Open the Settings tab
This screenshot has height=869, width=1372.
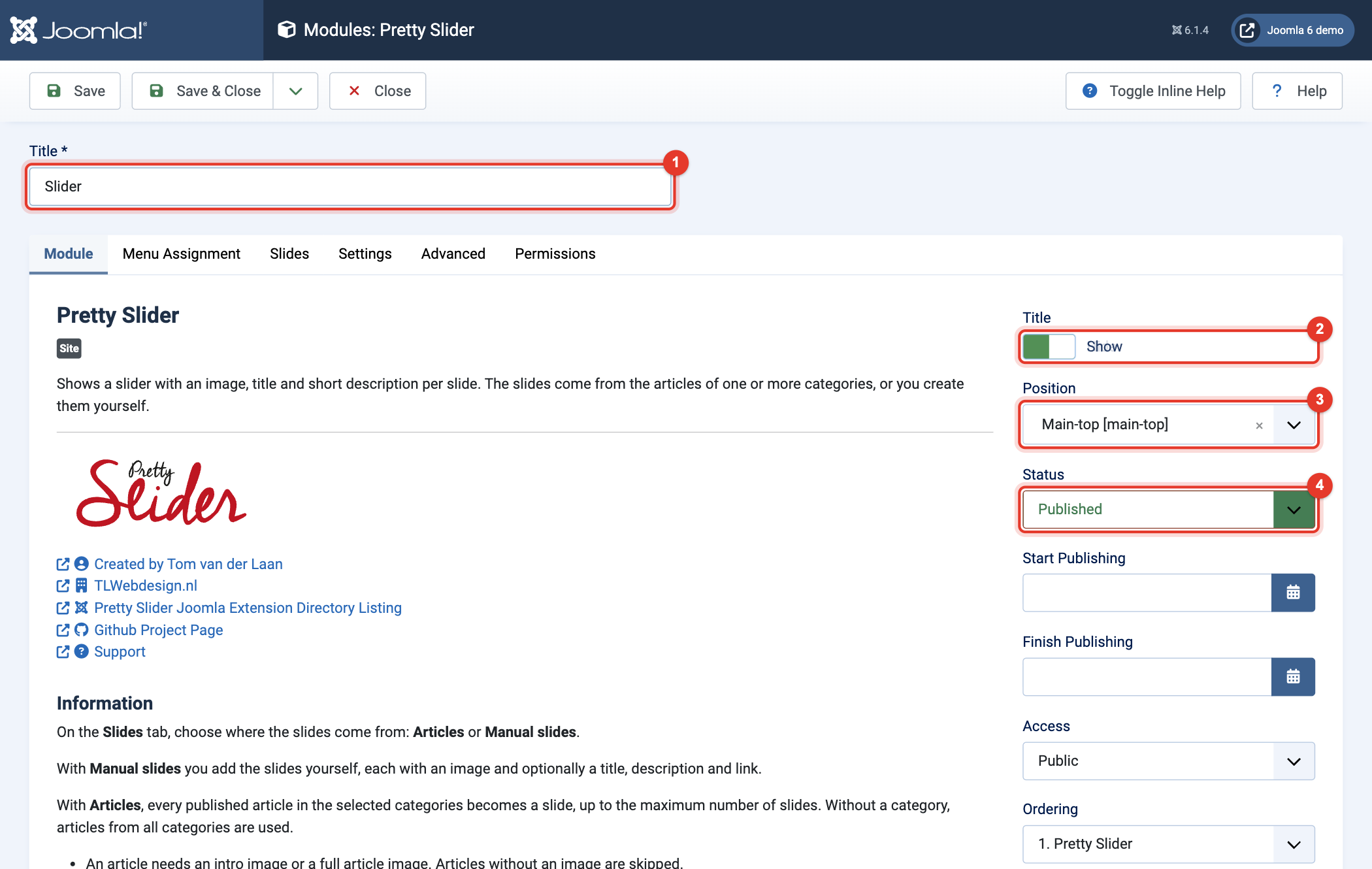pyautogui.click(x=365, y=254)
